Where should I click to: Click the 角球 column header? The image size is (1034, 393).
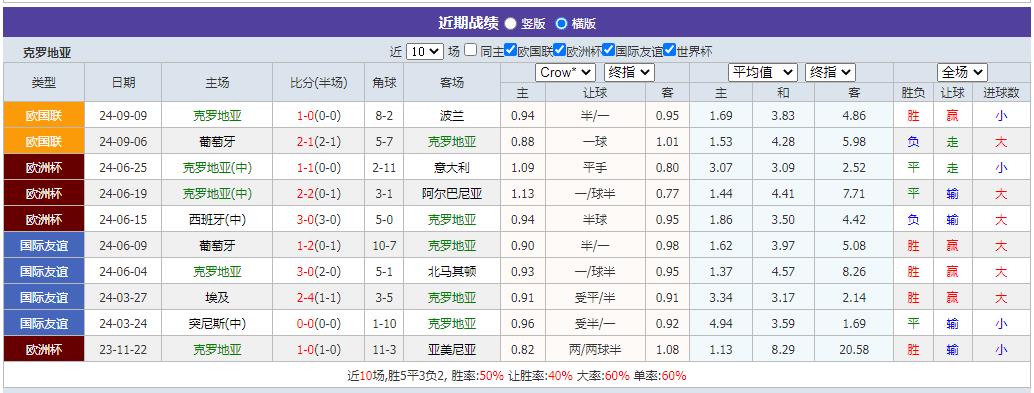[384, 82]
